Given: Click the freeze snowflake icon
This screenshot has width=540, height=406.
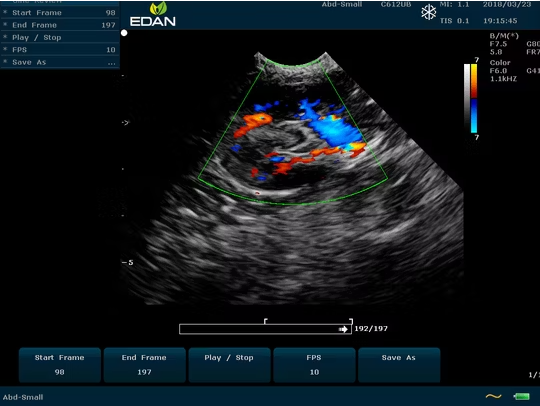Looking at the screenshot, I should click(428, 13).
